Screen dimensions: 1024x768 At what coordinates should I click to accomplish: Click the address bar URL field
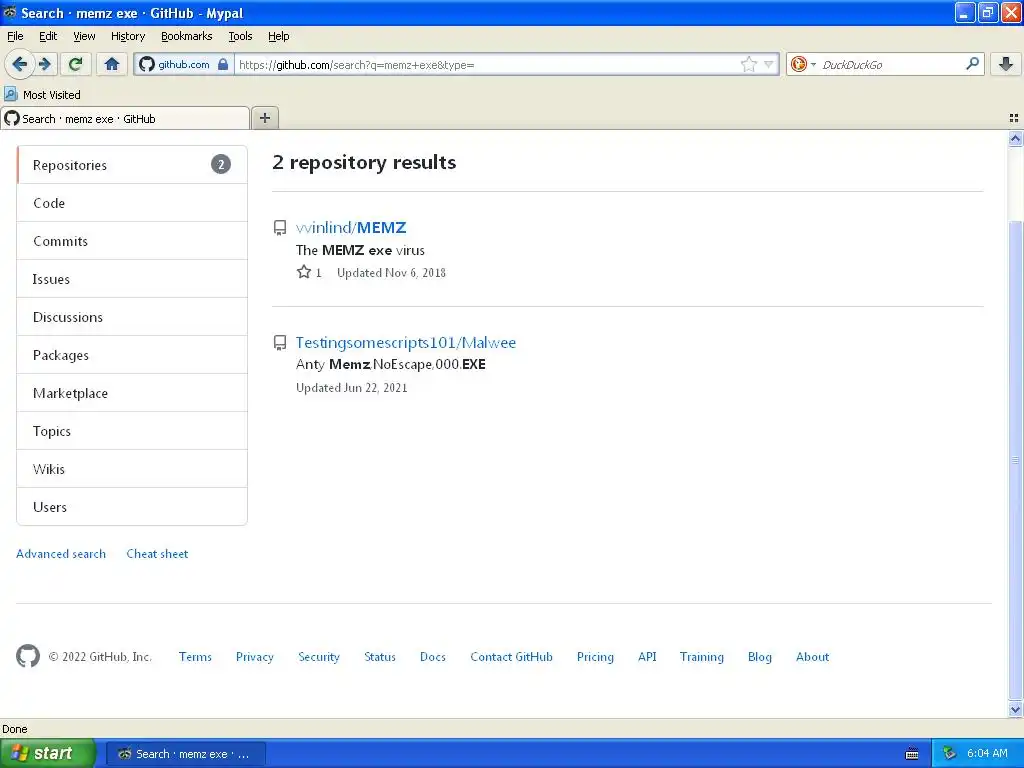pos(487,64)
